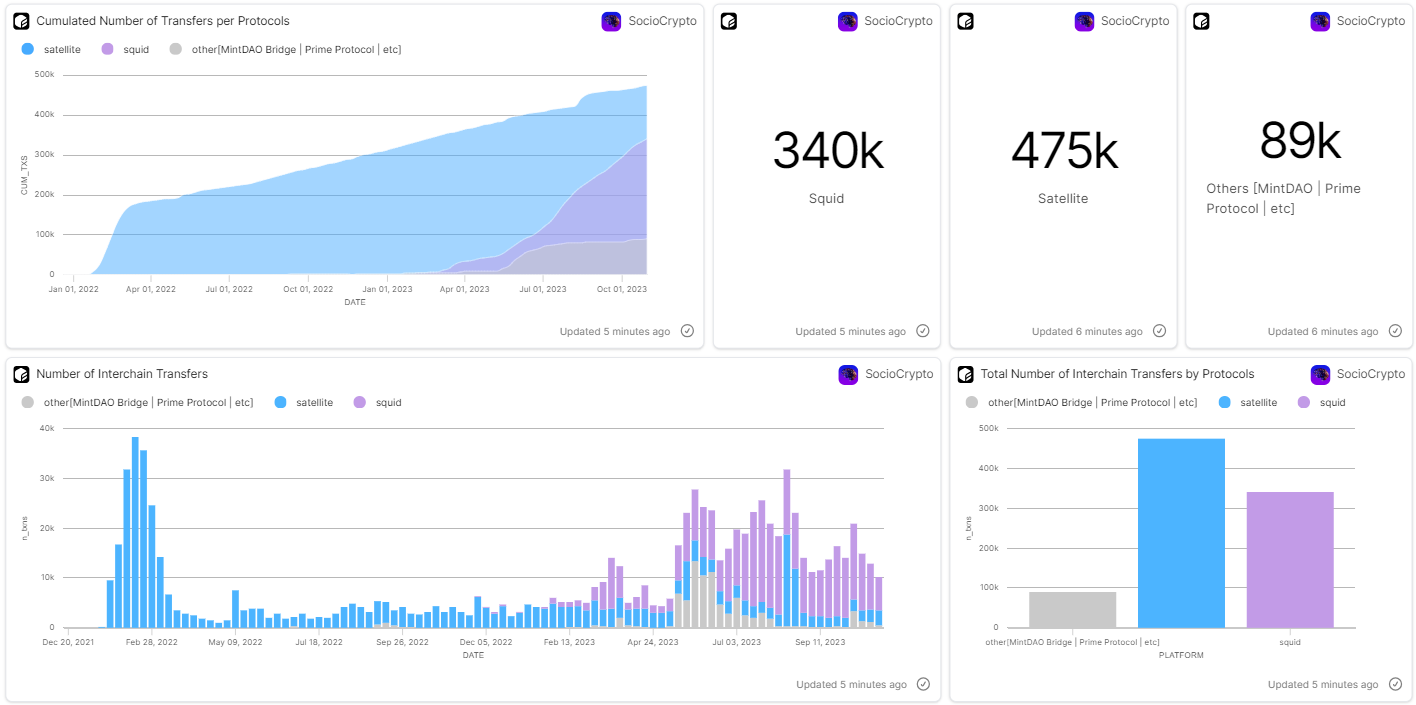Click the 89k Others value
This screenshot has height=705, width=1416.
click(x=1300, y=141)
